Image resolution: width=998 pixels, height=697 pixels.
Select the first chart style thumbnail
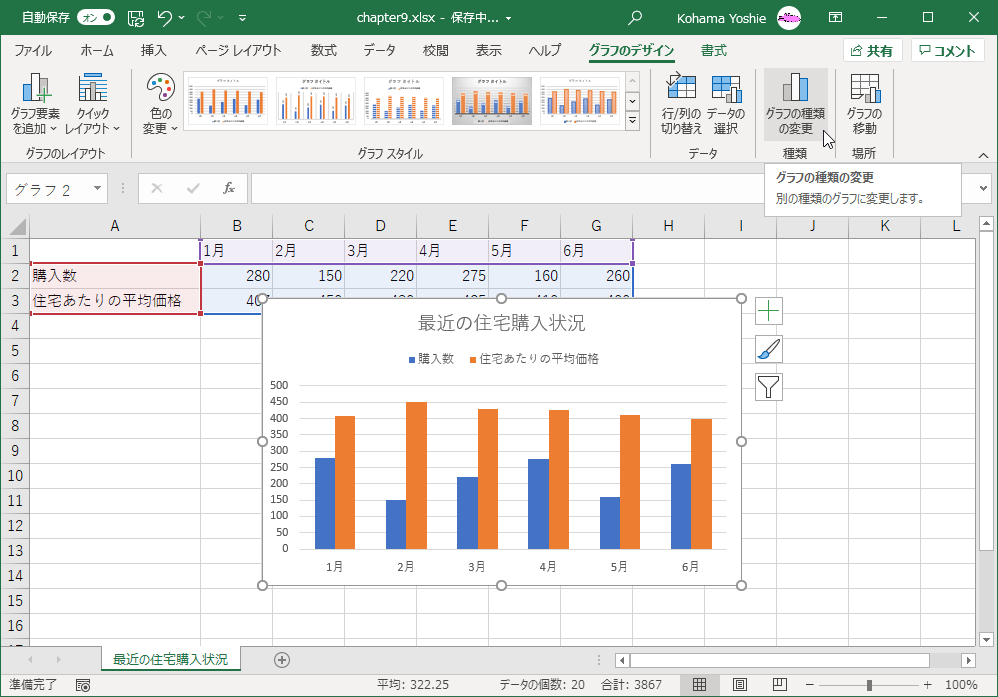[x=227, y=101]
